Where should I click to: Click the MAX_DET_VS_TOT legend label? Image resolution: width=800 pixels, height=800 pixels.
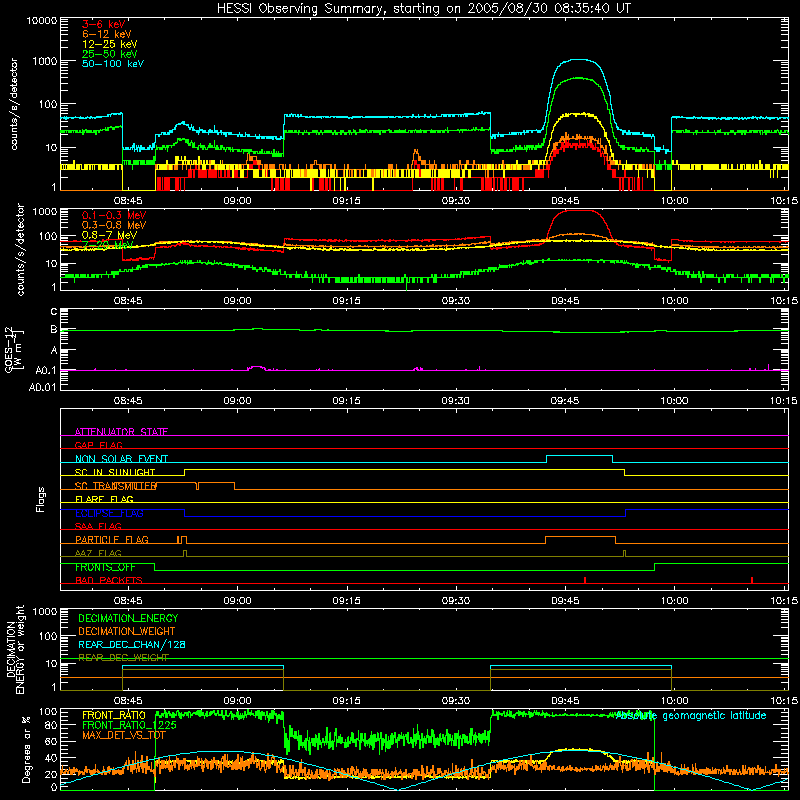124,735
